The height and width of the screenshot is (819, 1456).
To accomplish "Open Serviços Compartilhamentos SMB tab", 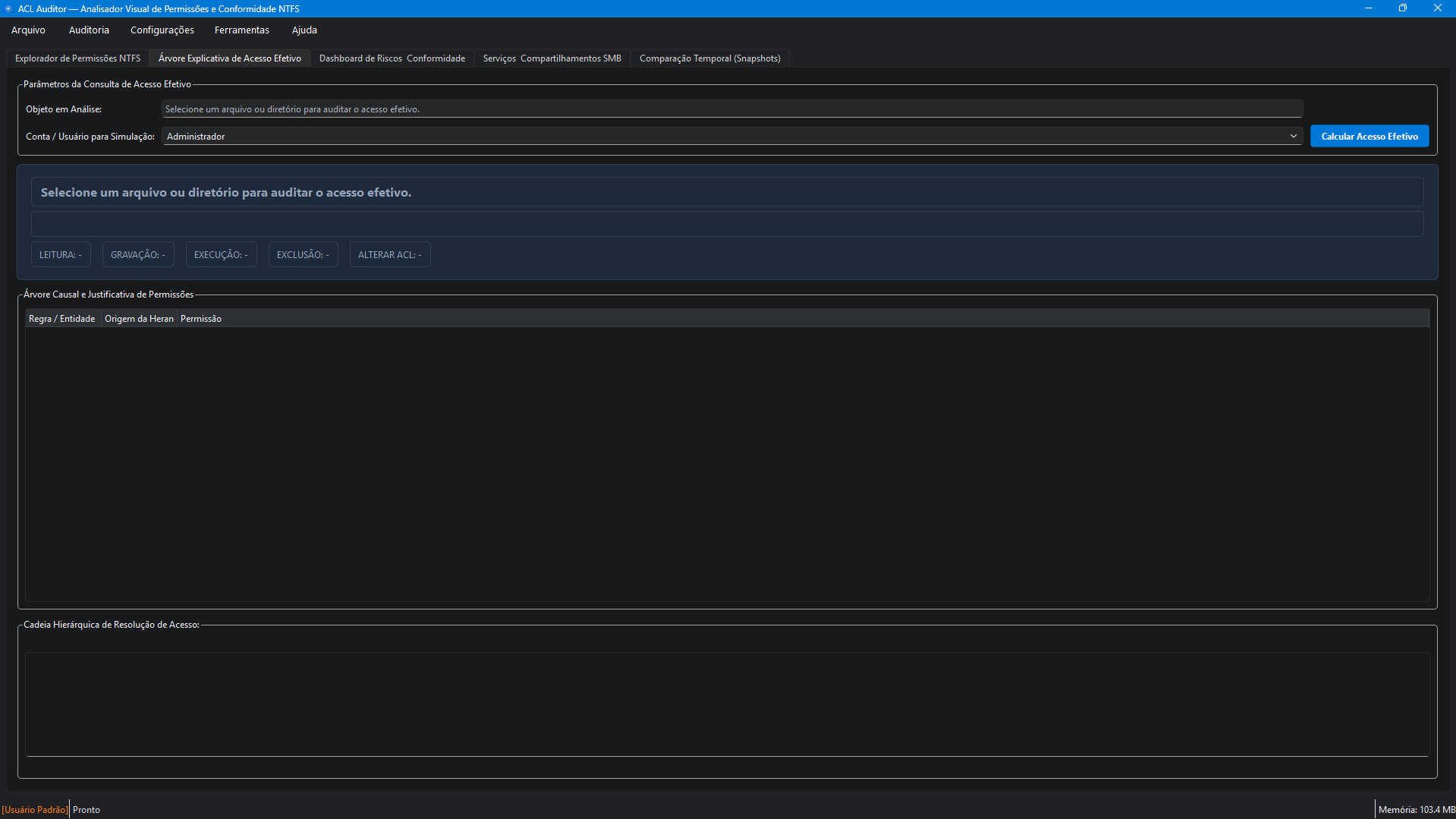I will 552,58.
